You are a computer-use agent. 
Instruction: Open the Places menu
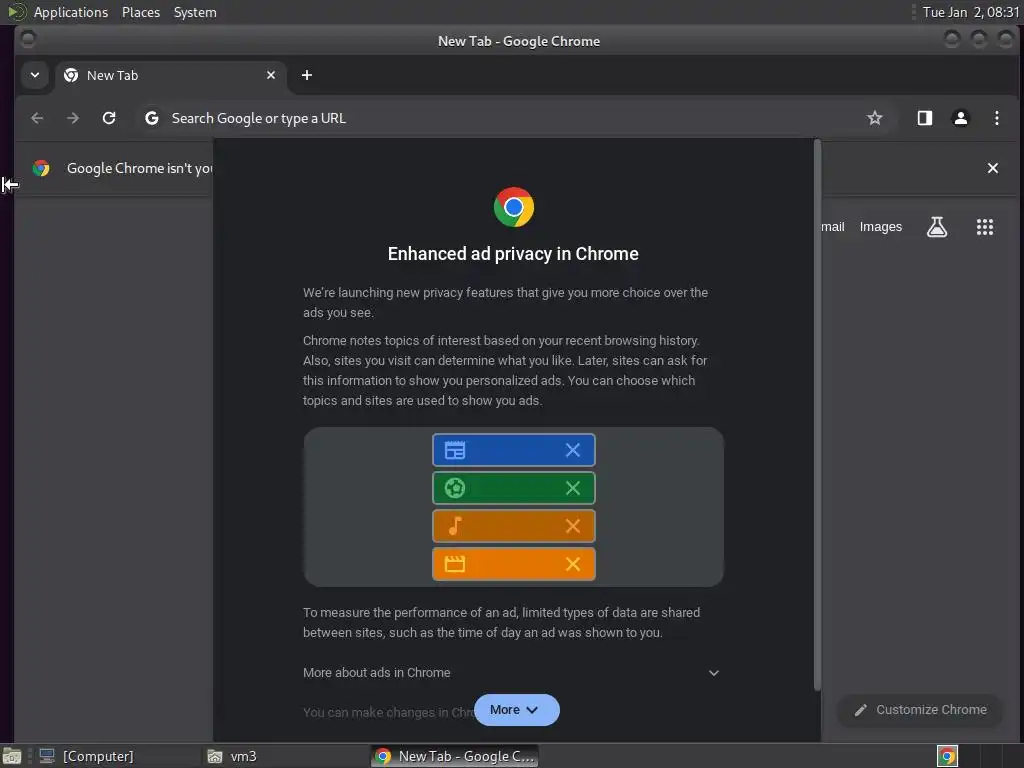tap(140, 12)
